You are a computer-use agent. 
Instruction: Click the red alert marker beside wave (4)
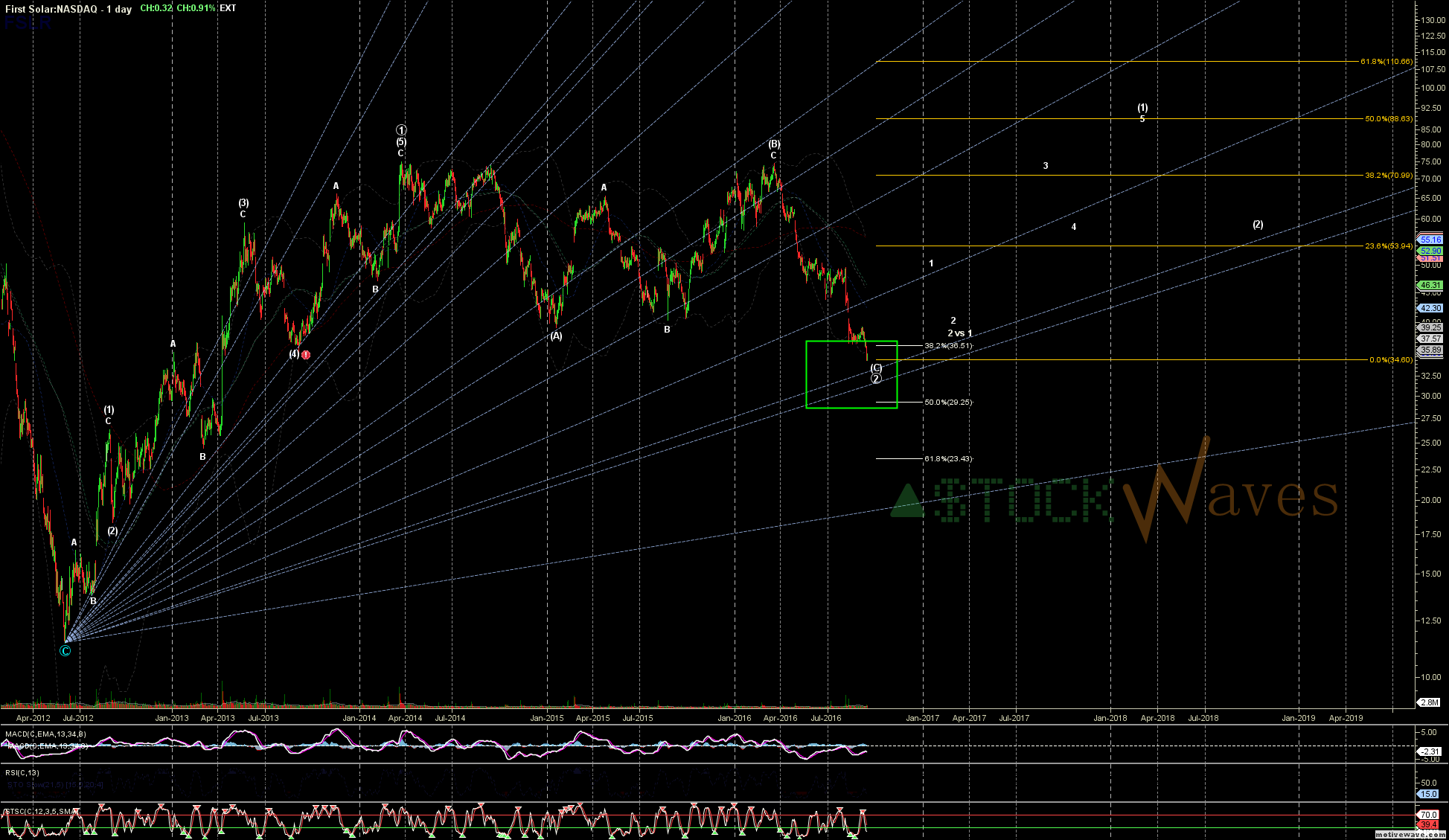click(306, 355)
